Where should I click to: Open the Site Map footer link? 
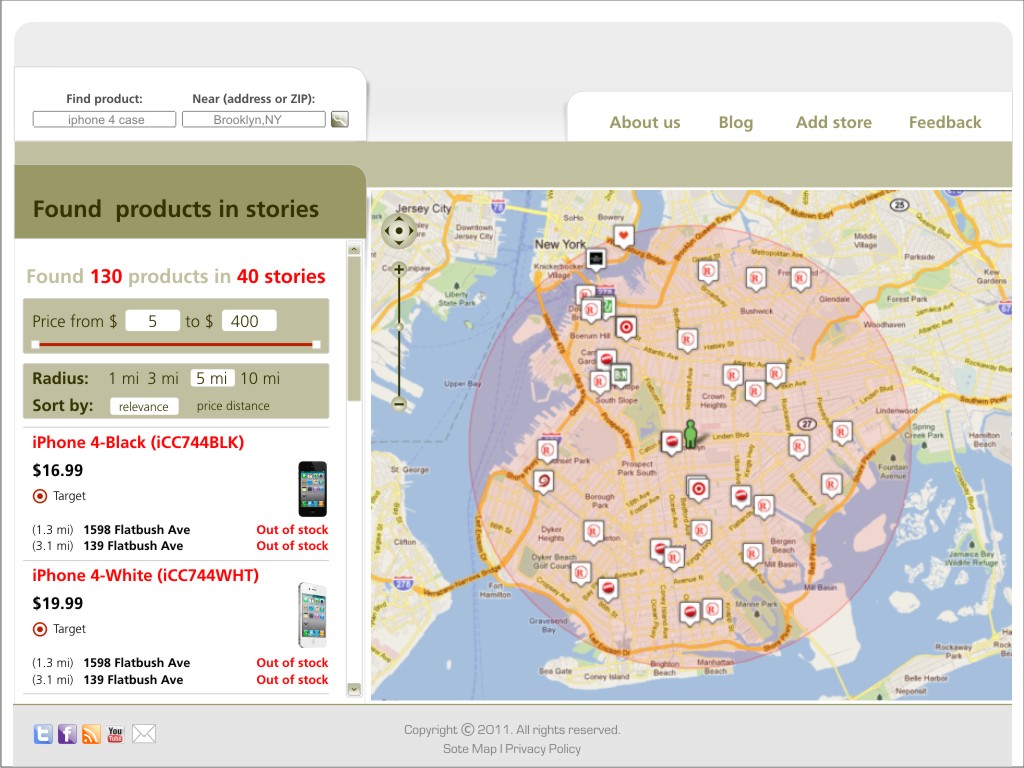click(x=470, y=749)
